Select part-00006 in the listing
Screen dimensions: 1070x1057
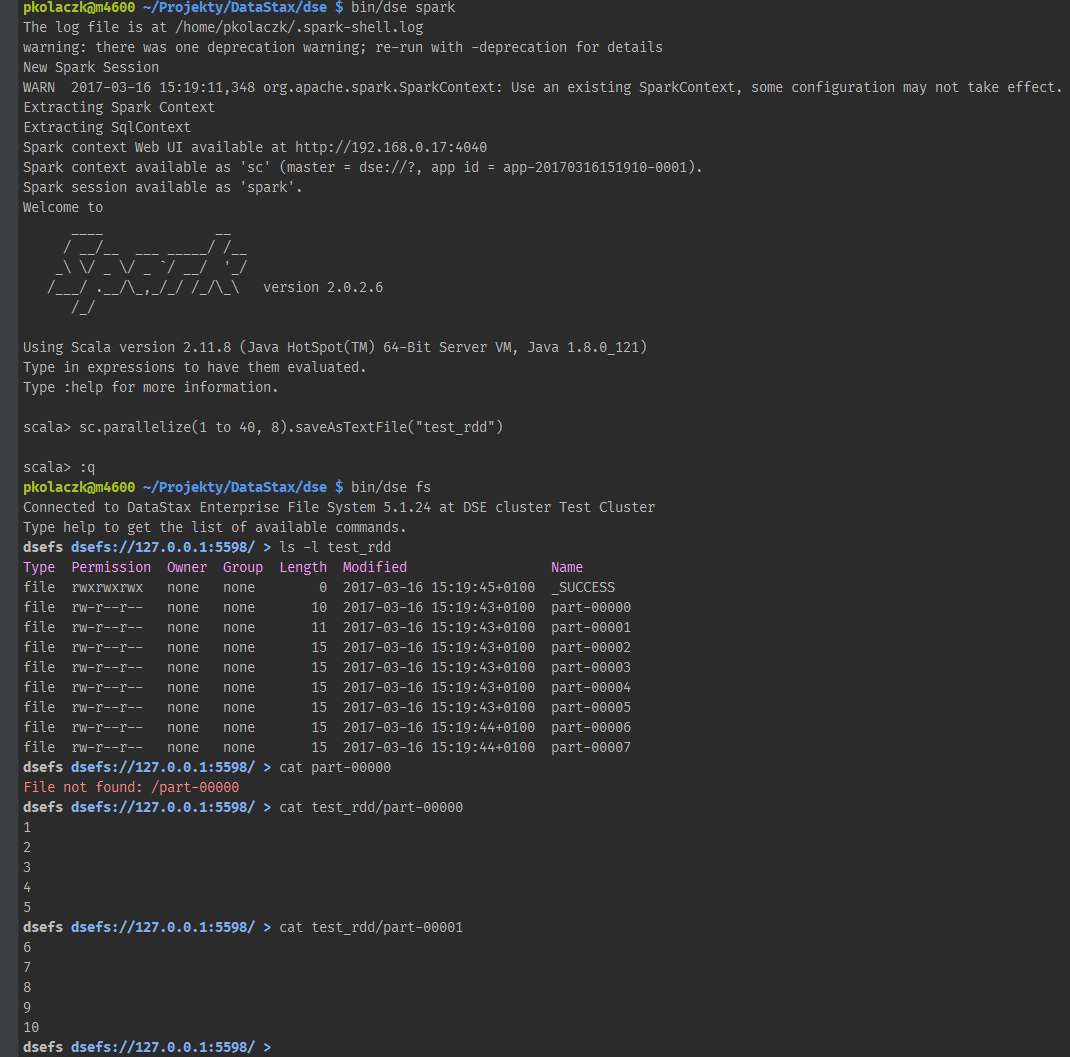591,727
